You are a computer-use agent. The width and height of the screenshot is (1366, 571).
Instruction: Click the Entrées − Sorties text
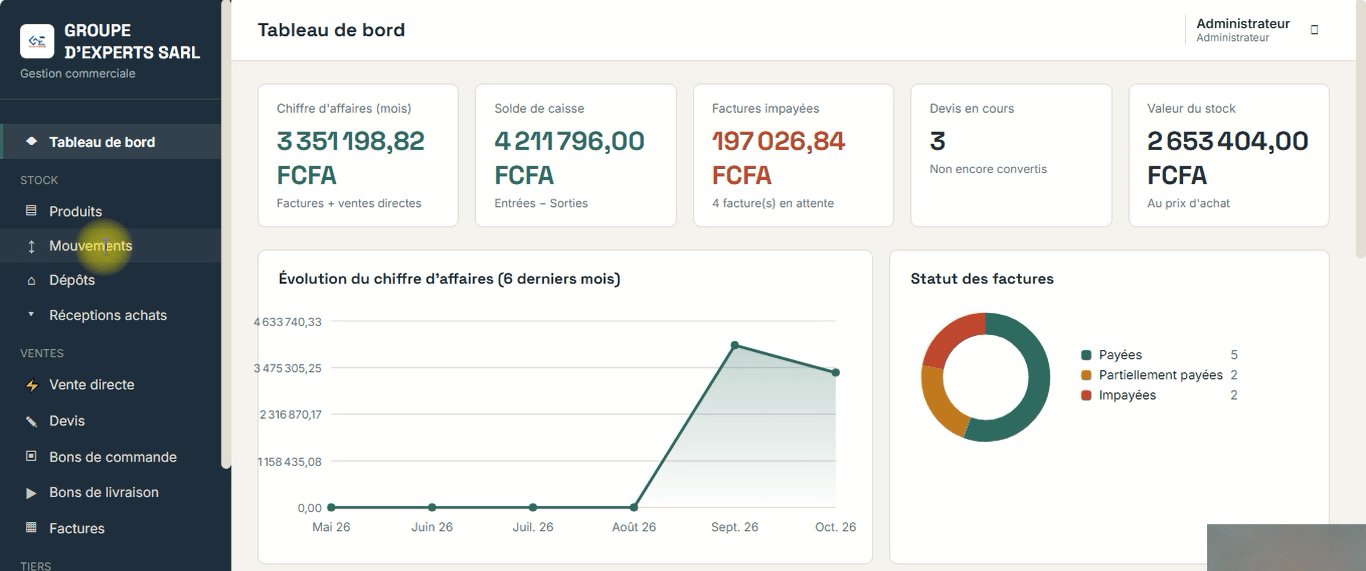click(x=541, y=203)
